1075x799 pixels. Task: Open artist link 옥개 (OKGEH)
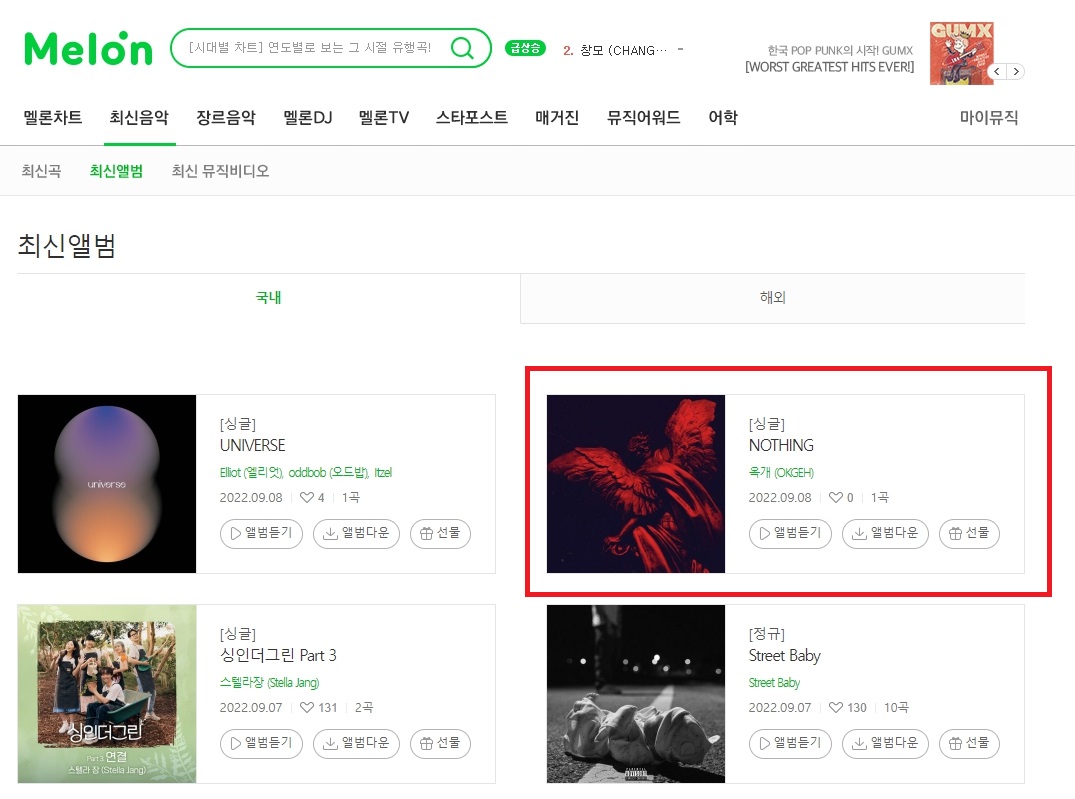point(781,473)
